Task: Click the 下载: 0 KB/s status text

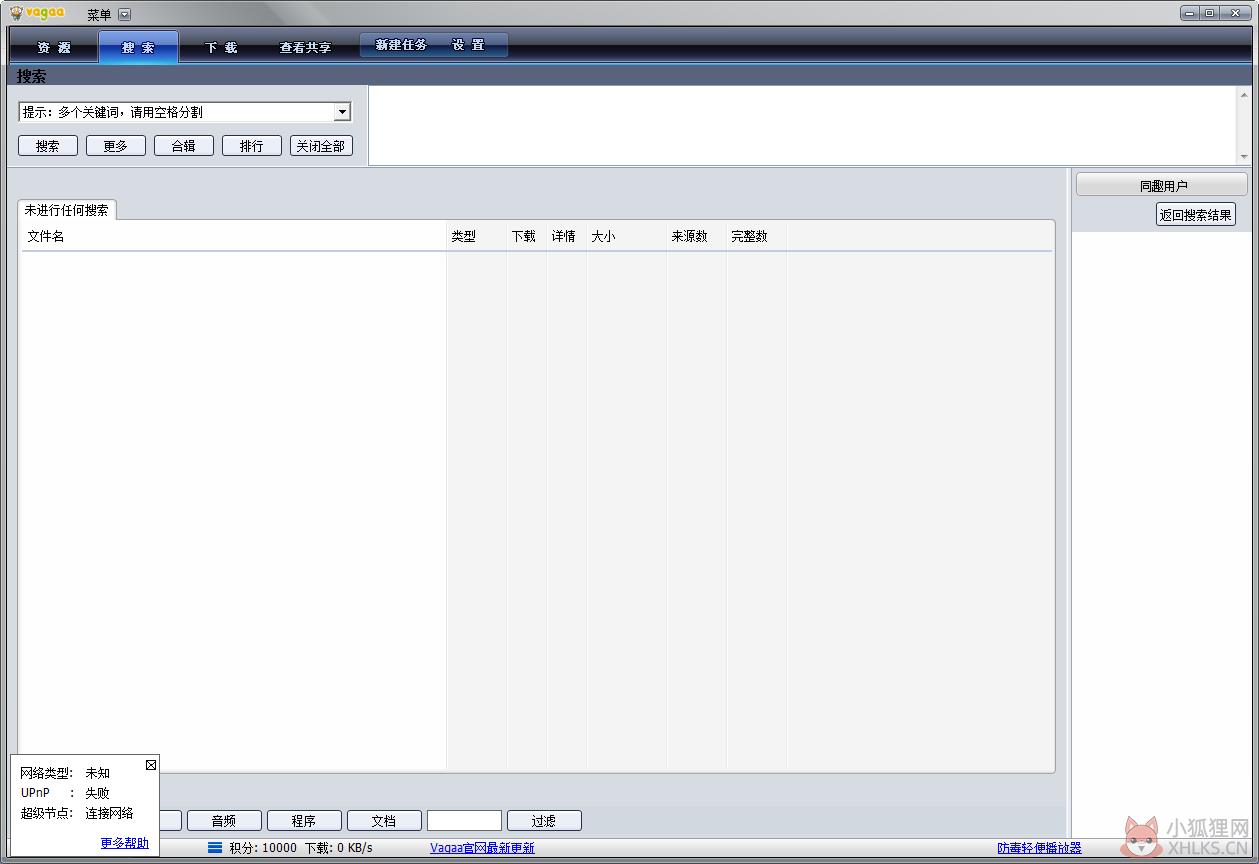Action: (x=338, y=848)
